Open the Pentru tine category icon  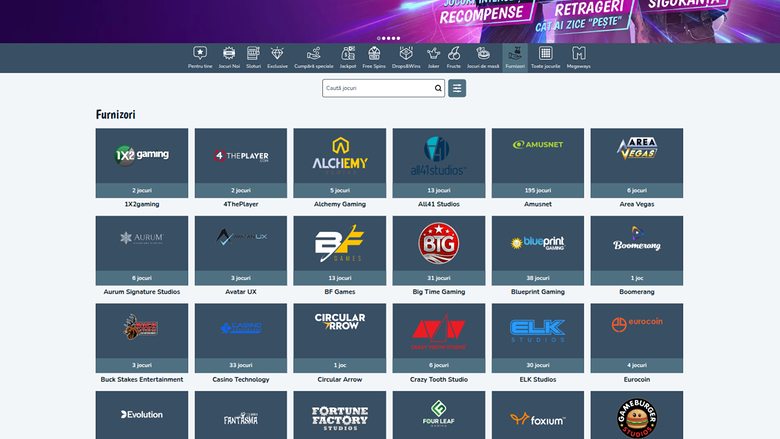pos(200,54)
